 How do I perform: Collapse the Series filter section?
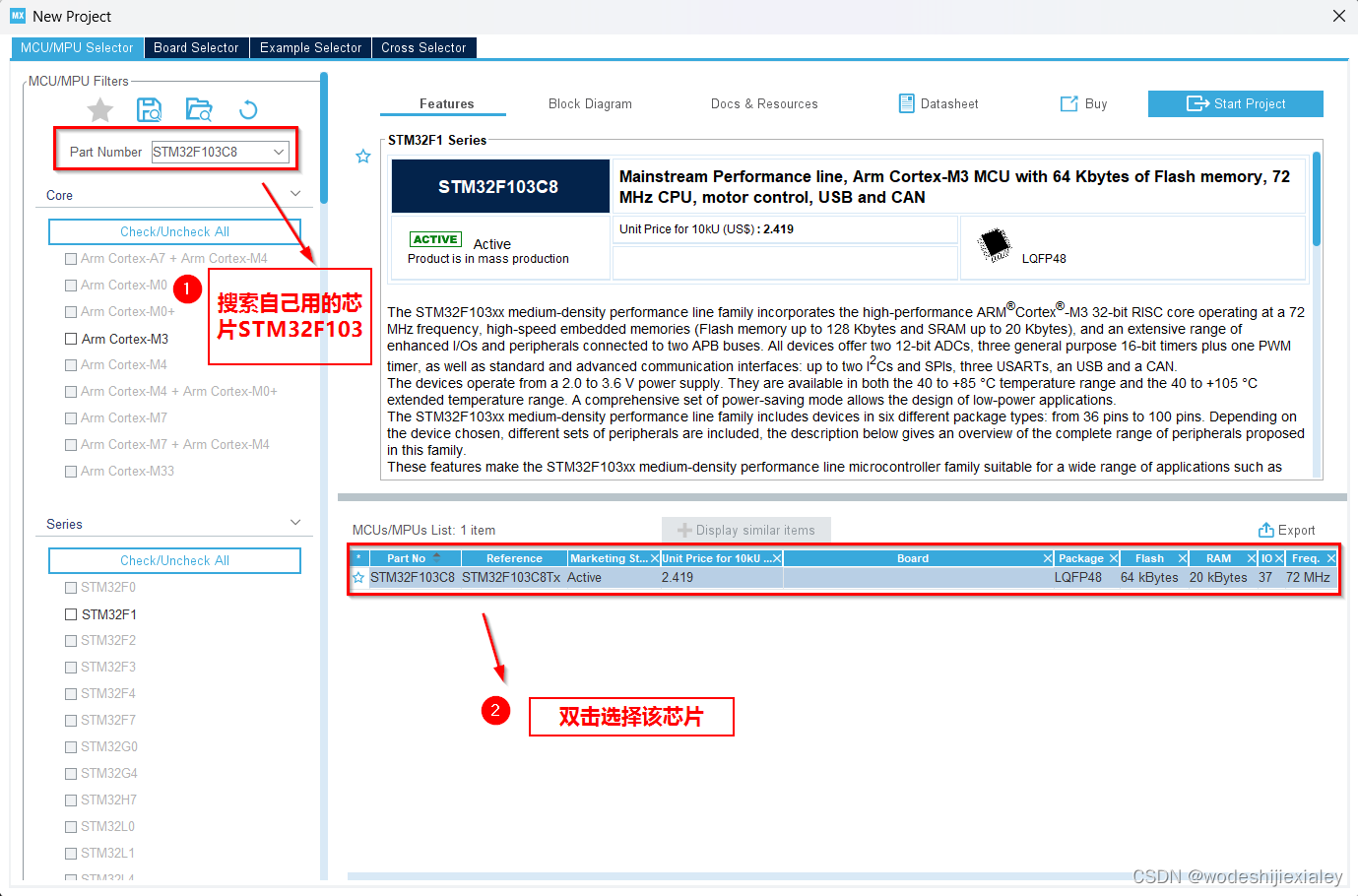click(x=295, y=523)
